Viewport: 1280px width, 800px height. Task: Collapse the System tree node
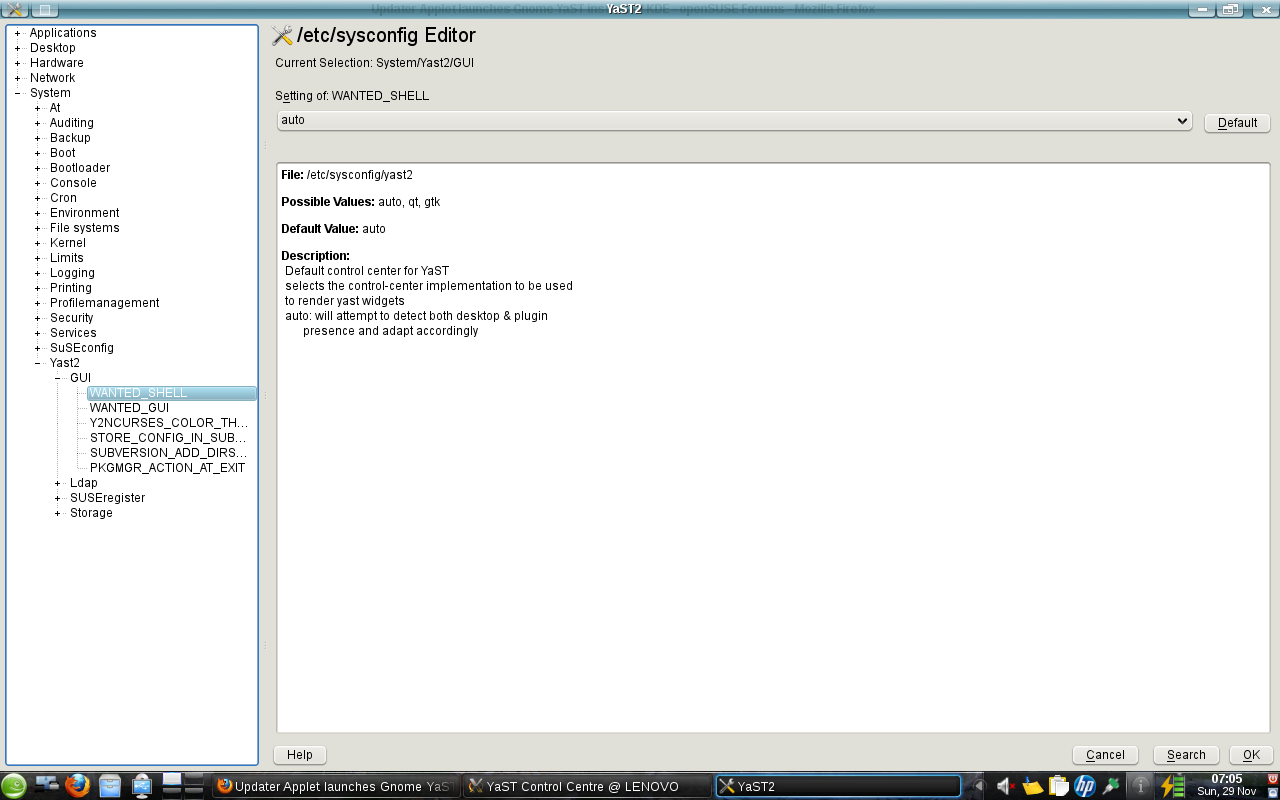[17, 93]
